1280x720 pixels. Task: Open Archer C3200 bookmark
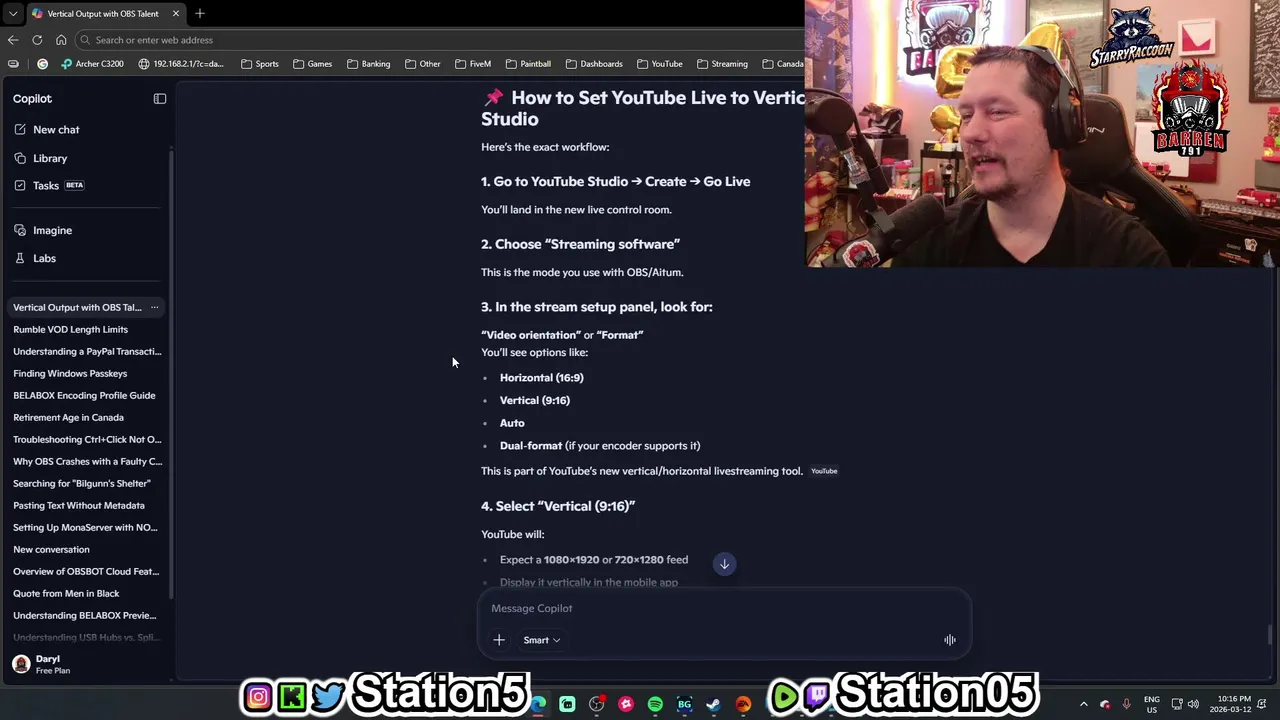(92, 64)
